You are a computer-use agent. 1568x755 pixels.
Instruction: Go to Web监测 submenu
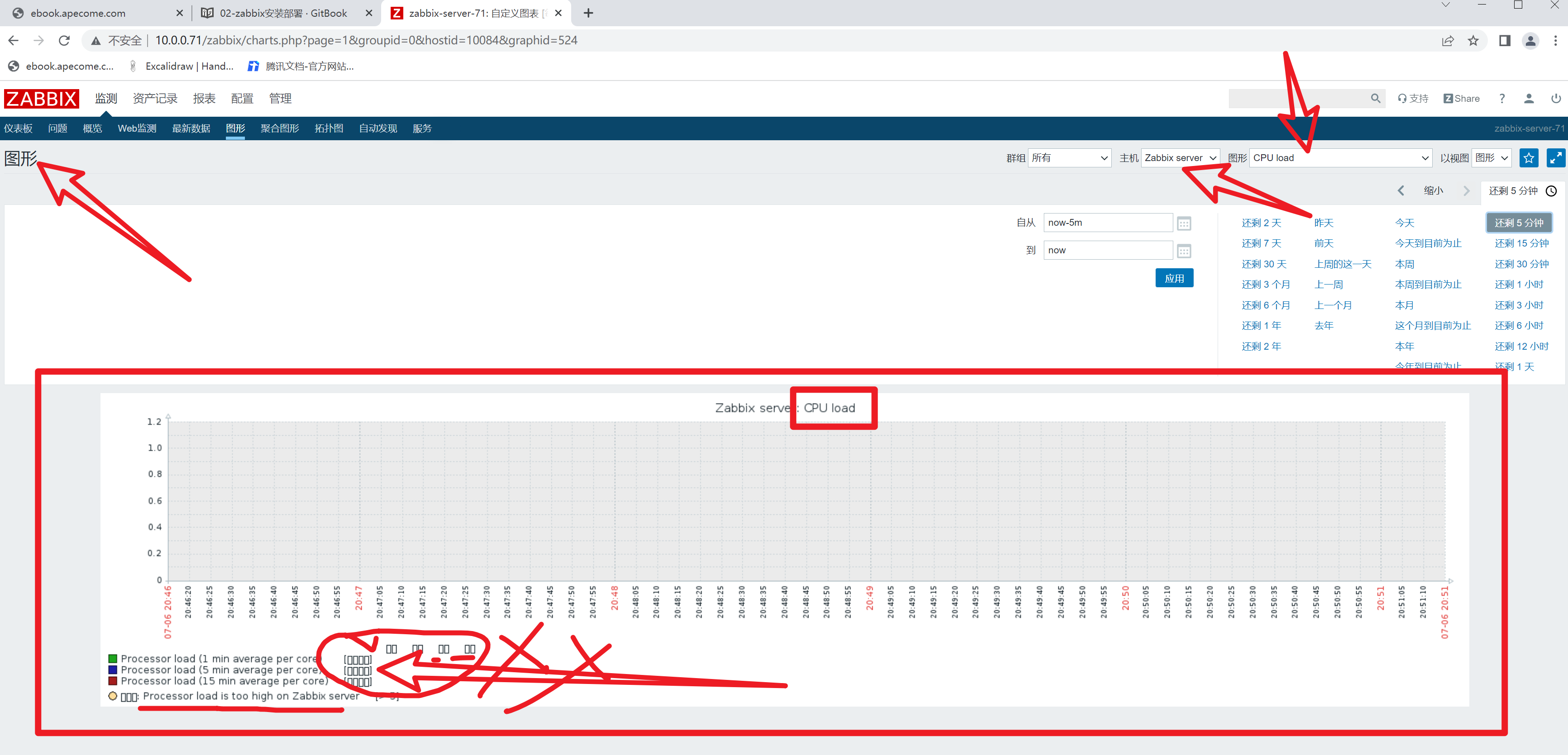(137, 128)
